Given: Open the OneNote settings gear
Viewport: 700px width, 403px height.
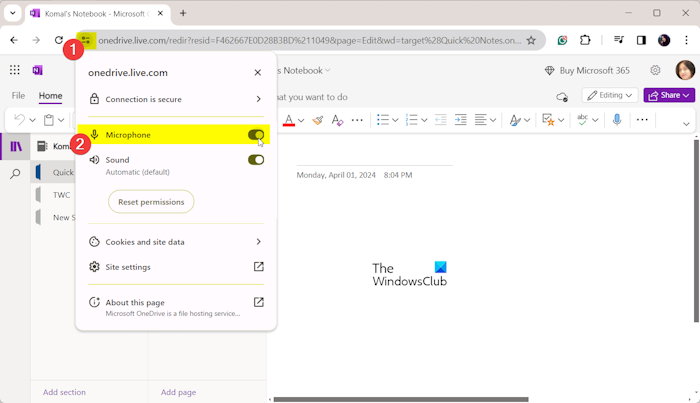Looking at the screenshot, I should (655, 70).
